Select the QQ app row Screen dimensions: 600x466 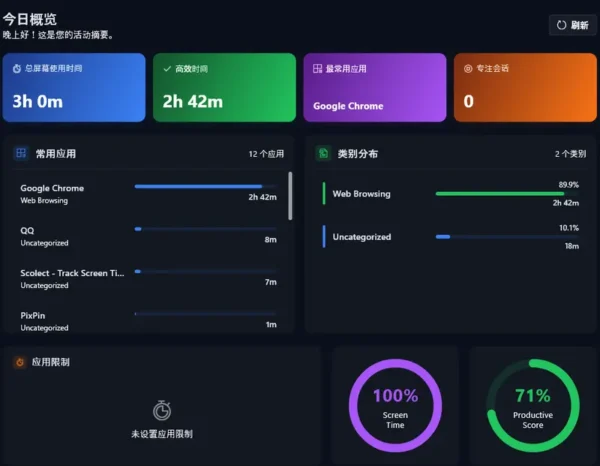148,236
